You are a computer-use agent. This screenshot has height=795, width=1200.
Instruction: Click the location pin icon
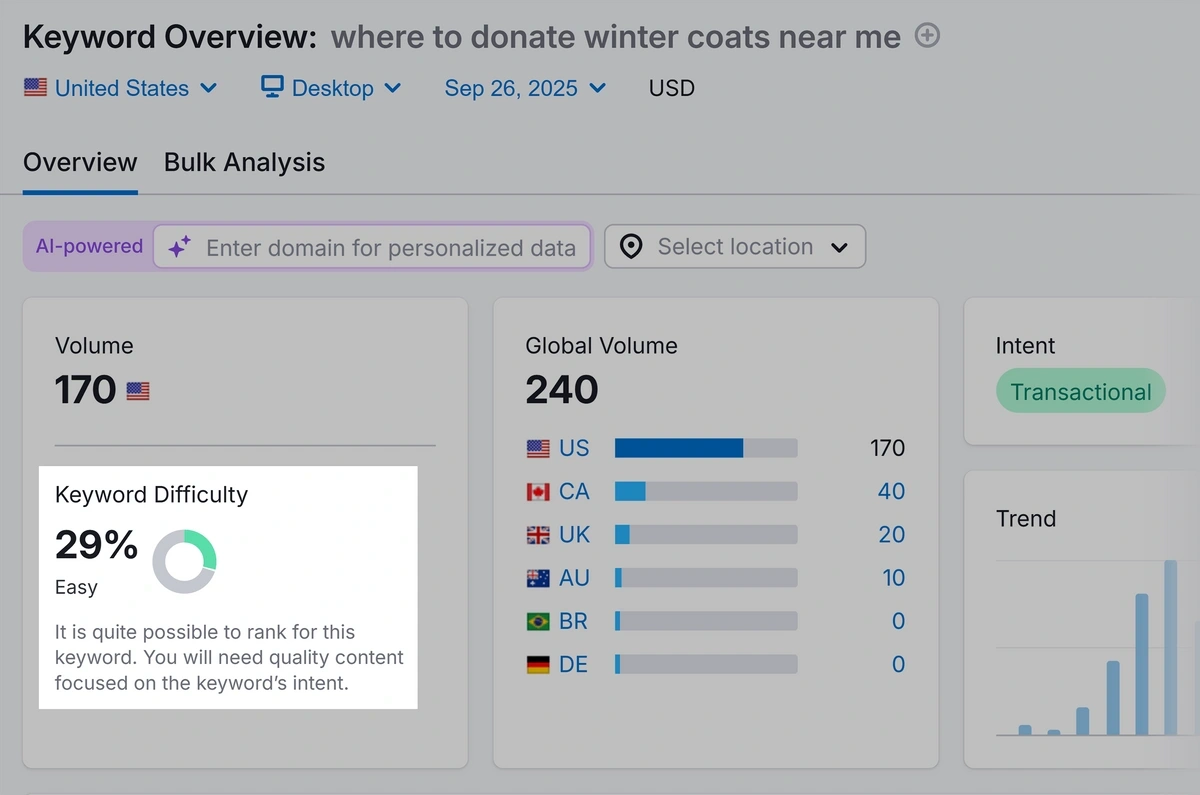tap(631, 247)
